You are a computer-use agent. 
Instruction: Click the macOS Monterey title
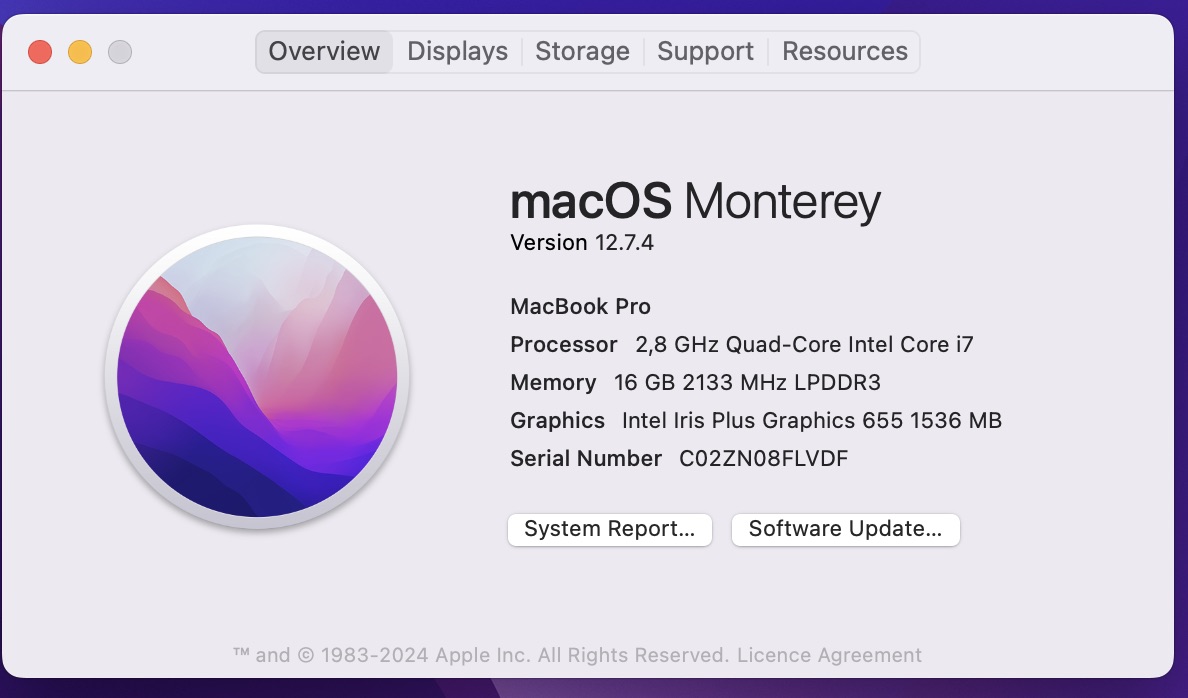(695, 202)
